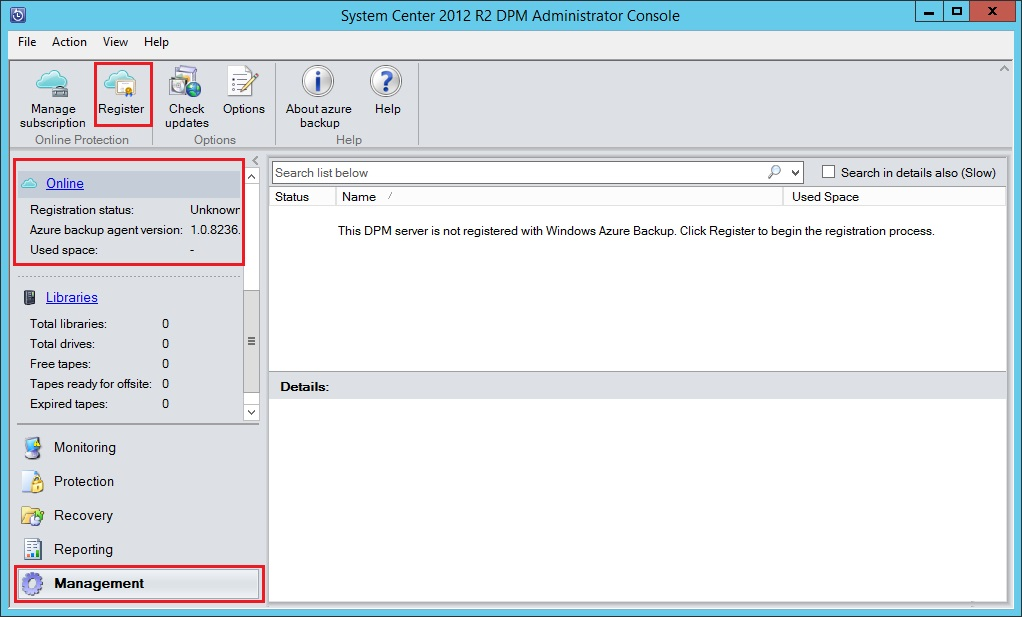Click the Libraries link
This screenshot has height=617, width=1022.
(x=72, y=297)
